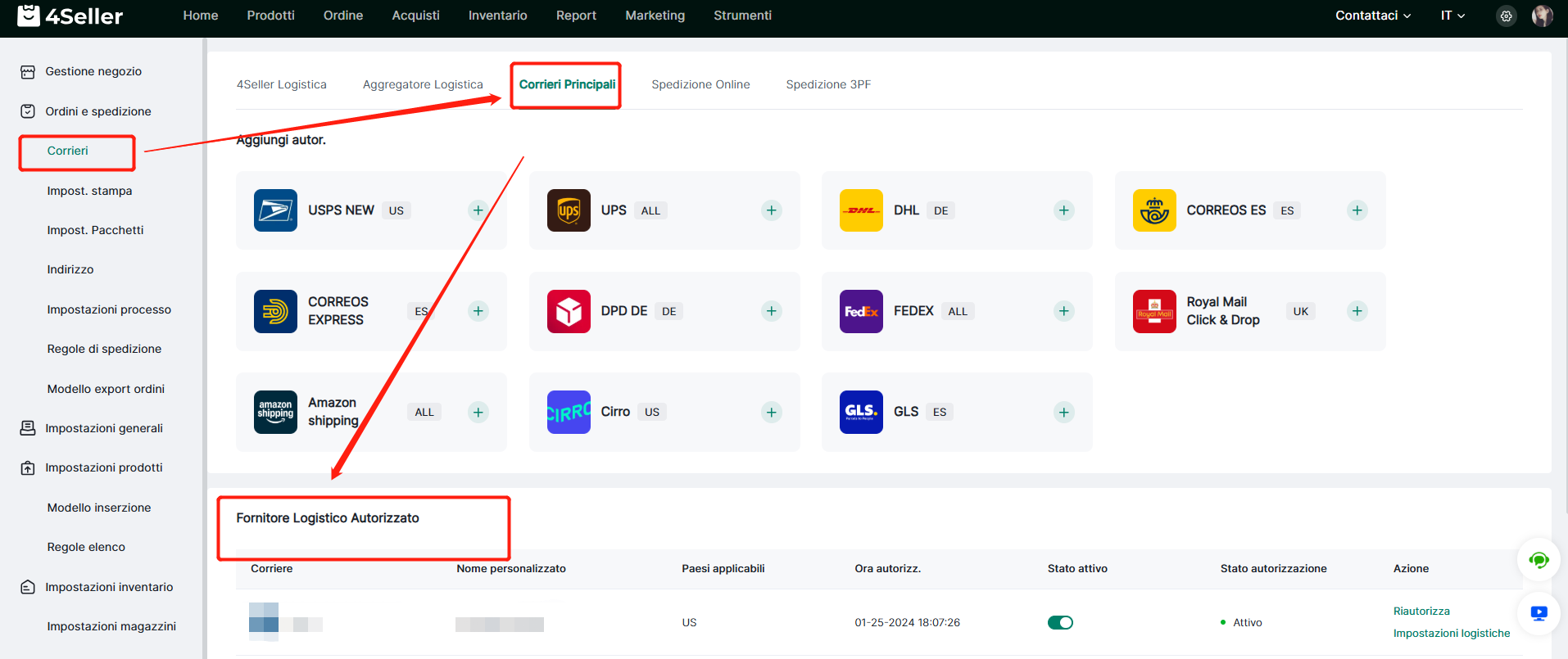This screenshot has height=659, width=1568.
Task: Expand Impostazioni generali section
Action: pyautogui.click(x=104, y=428)
